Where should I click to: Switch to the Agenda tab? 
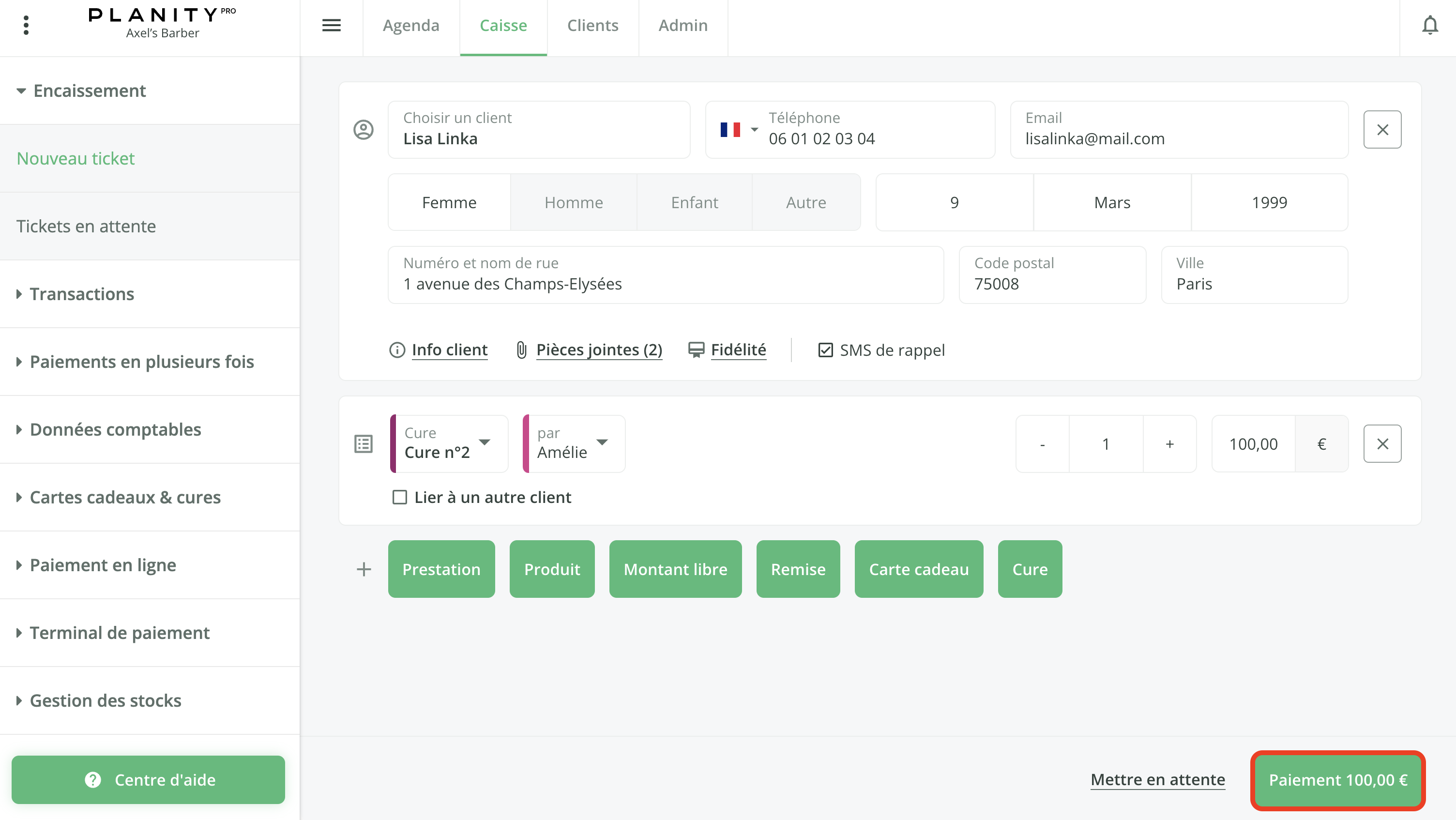point(411,26)
